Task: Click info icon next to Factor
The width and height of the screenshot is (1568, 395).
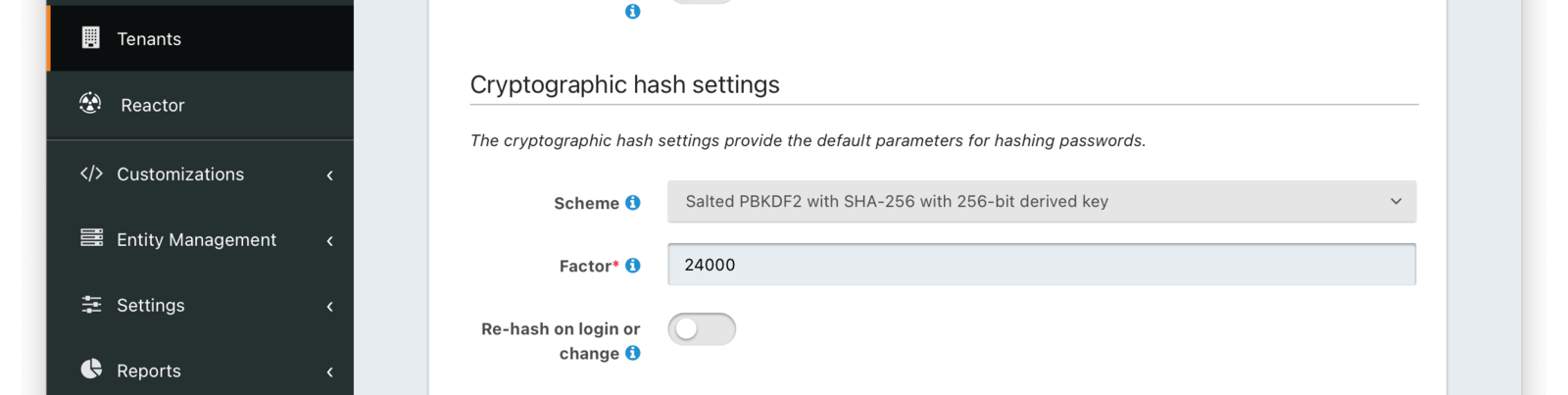Action: tap(633, 266)
